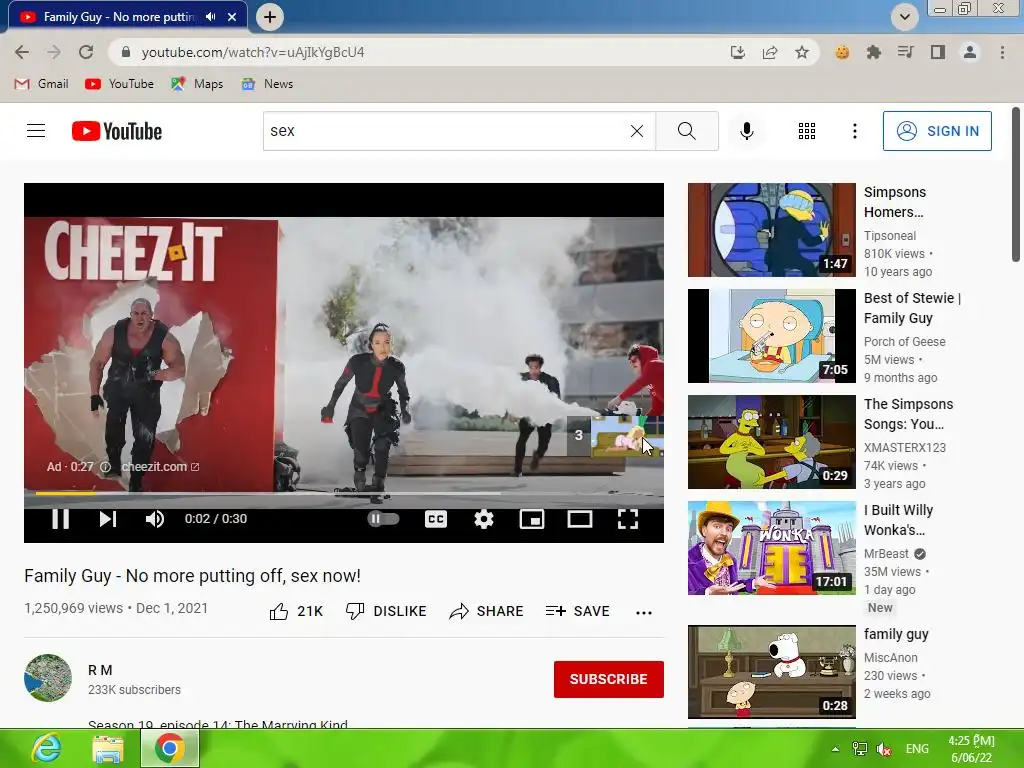
Task: Like the video (21K)
Action: [x=296, y=611]
